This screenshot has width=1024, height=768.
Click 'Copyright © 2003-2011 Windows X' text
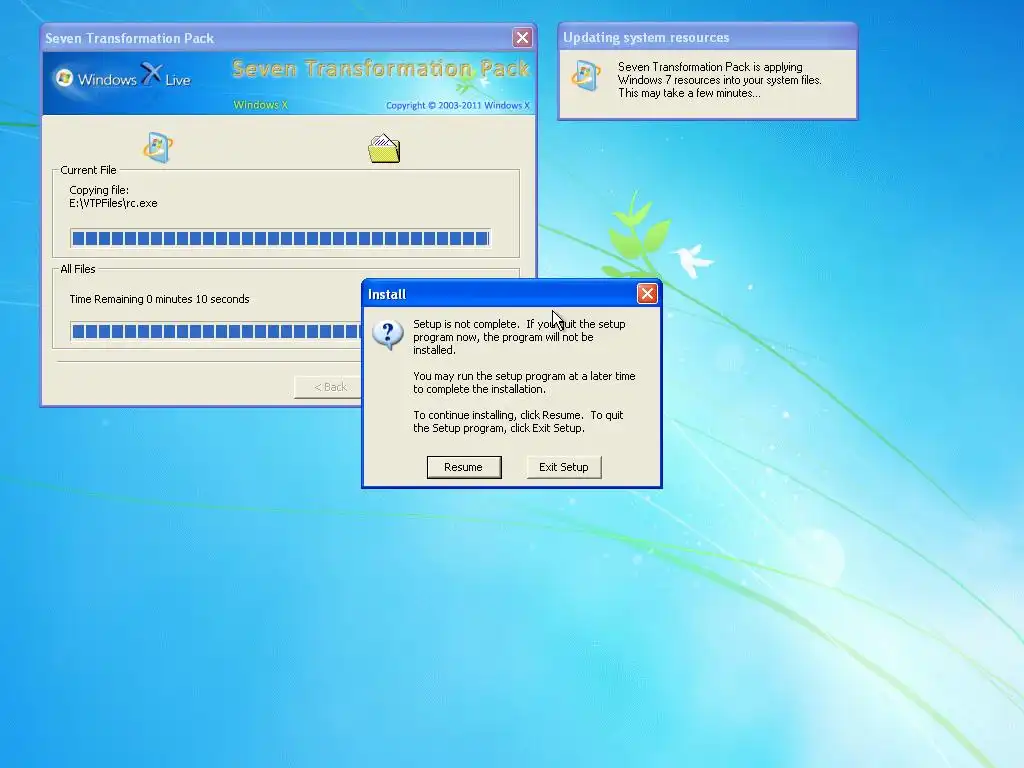(x=457, y=105)
